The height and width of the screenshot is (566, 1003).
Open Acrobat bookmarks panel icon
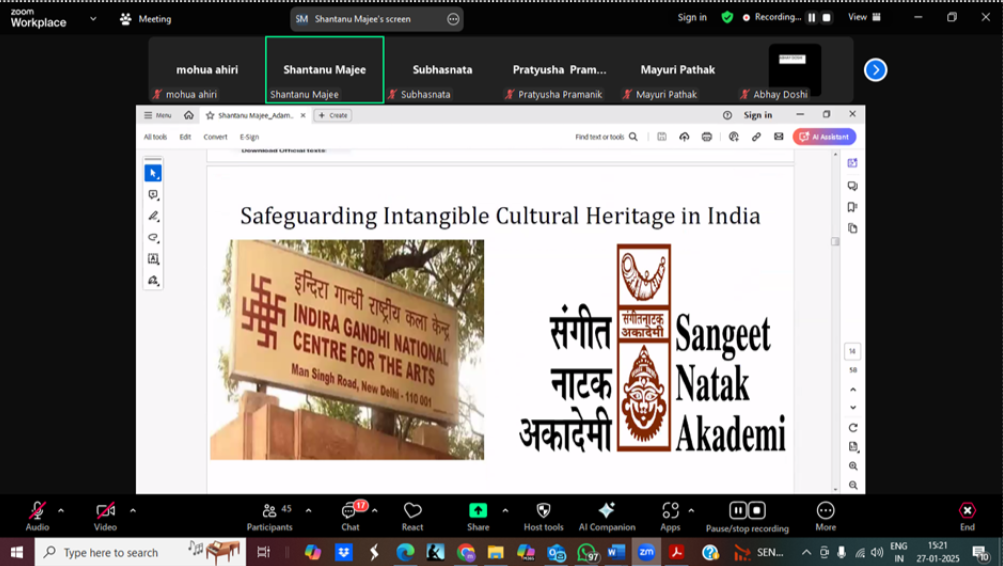coord(853,207)
